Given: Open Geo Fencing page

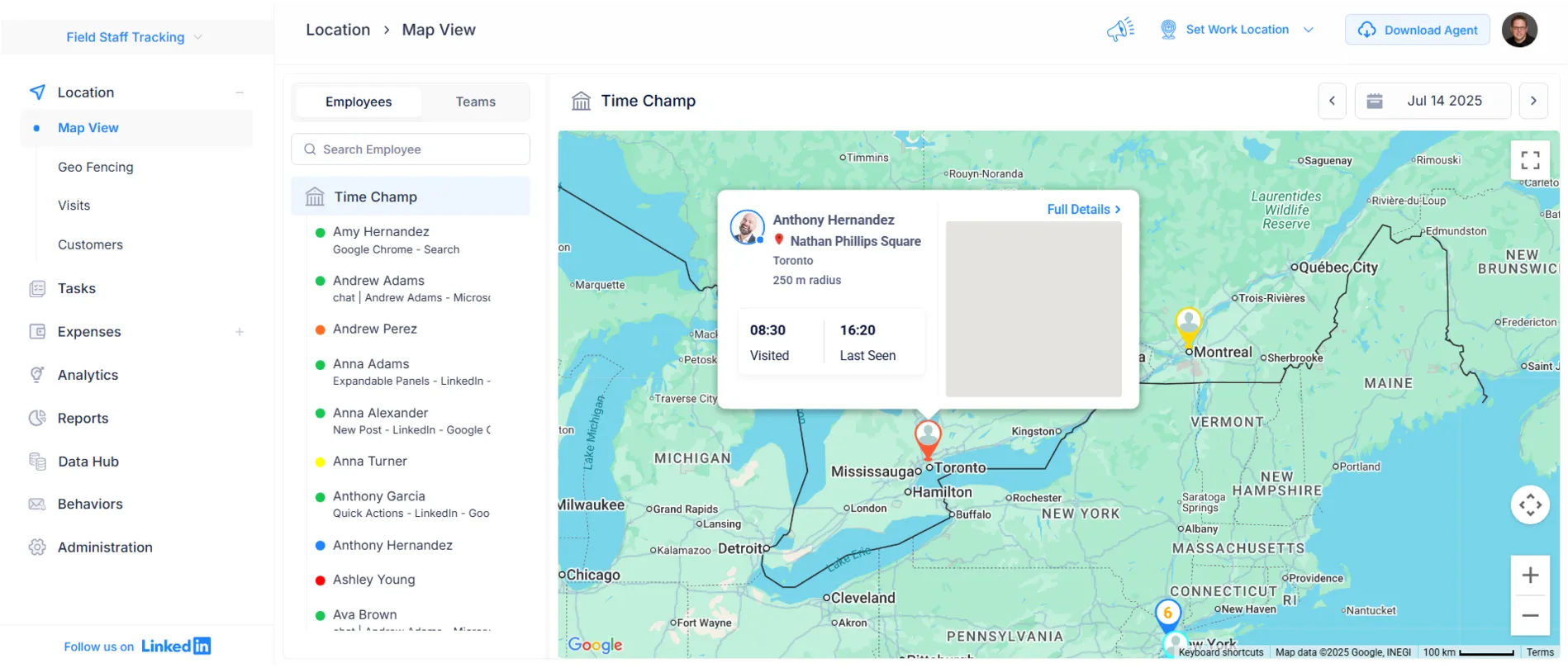Looking at the screenshot, I should [96, 167].
